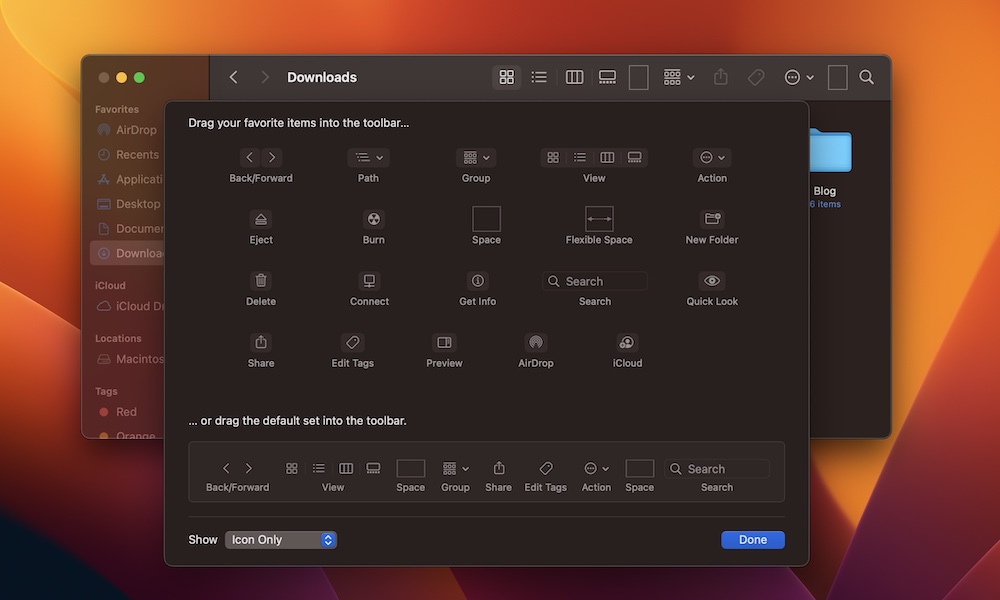Open the Show 'Icon Only' dropdown
Viewport: 1000px width, 600px height.
(281, 539)
